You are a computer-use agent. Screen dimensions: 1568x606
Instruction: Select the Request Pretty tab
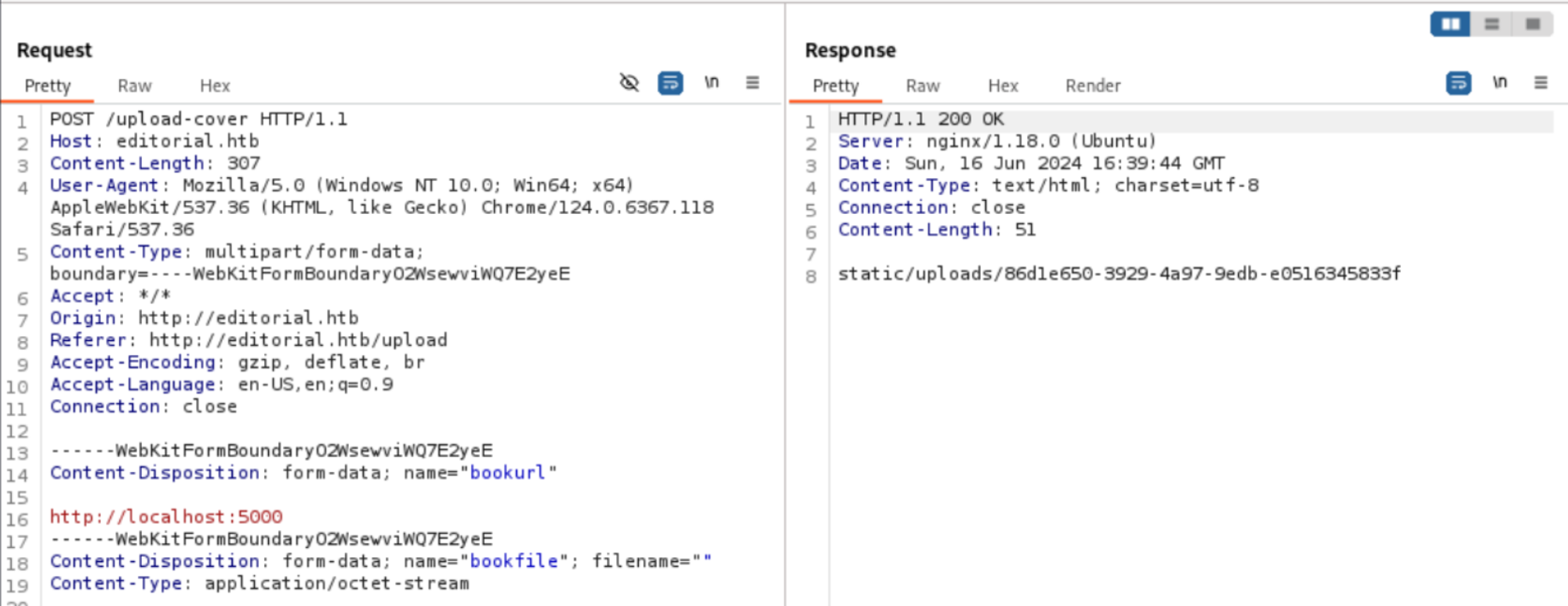(48, 85)
